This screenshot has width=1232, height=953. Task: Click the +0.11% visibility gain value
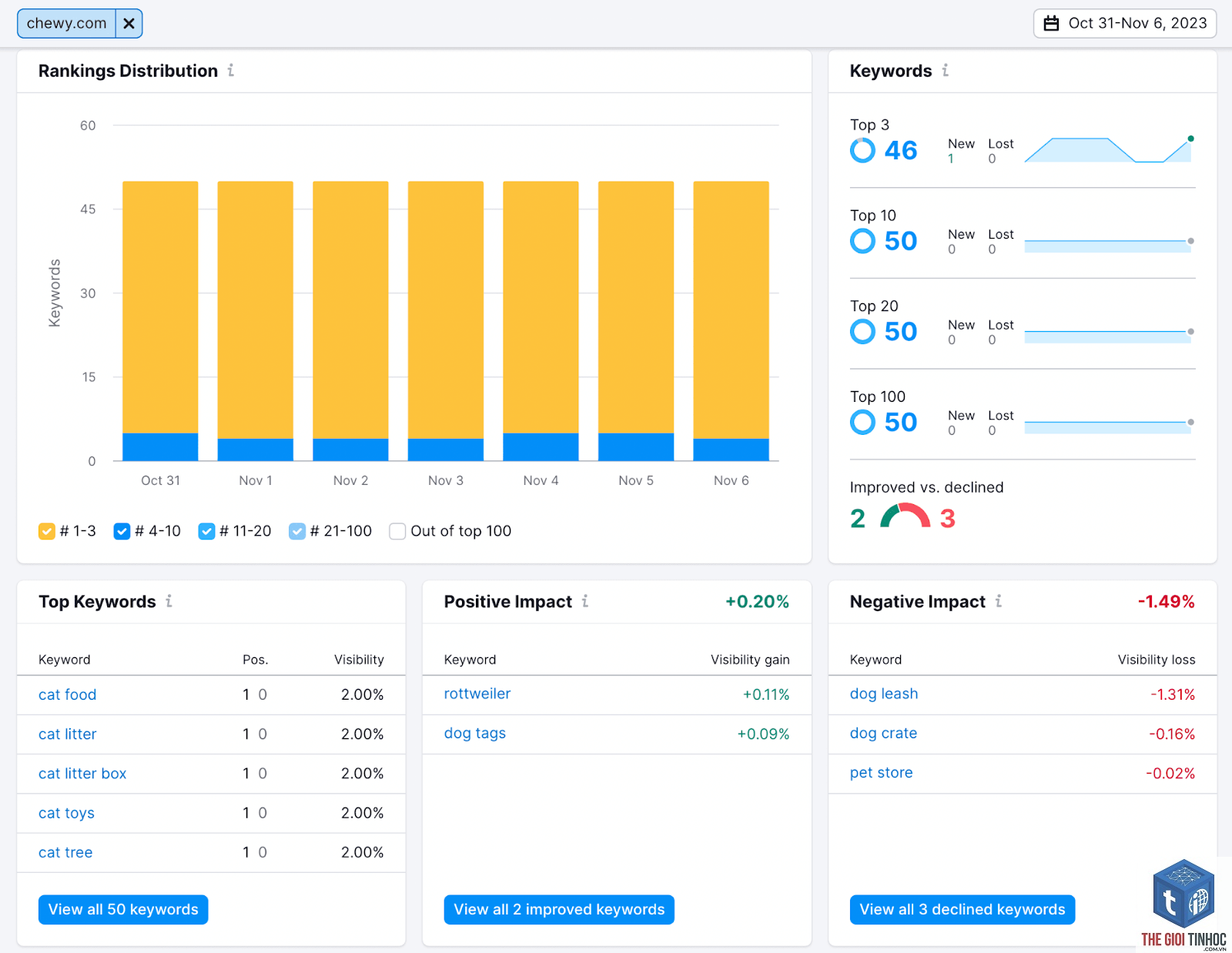click(x=766, y=694)
